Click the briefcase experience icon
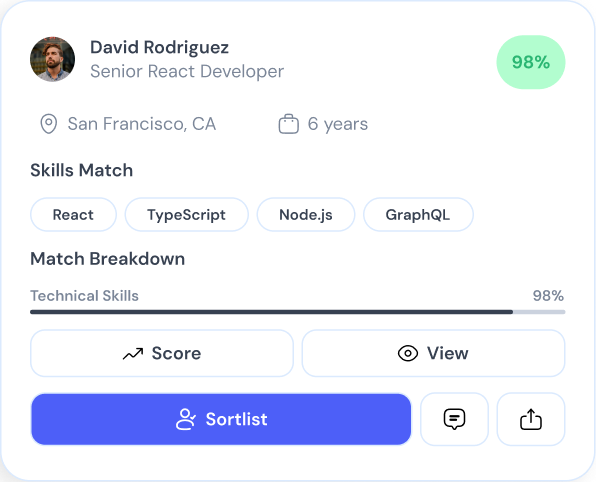This screenshot has height=482, width=596. (x=288, y=124)
